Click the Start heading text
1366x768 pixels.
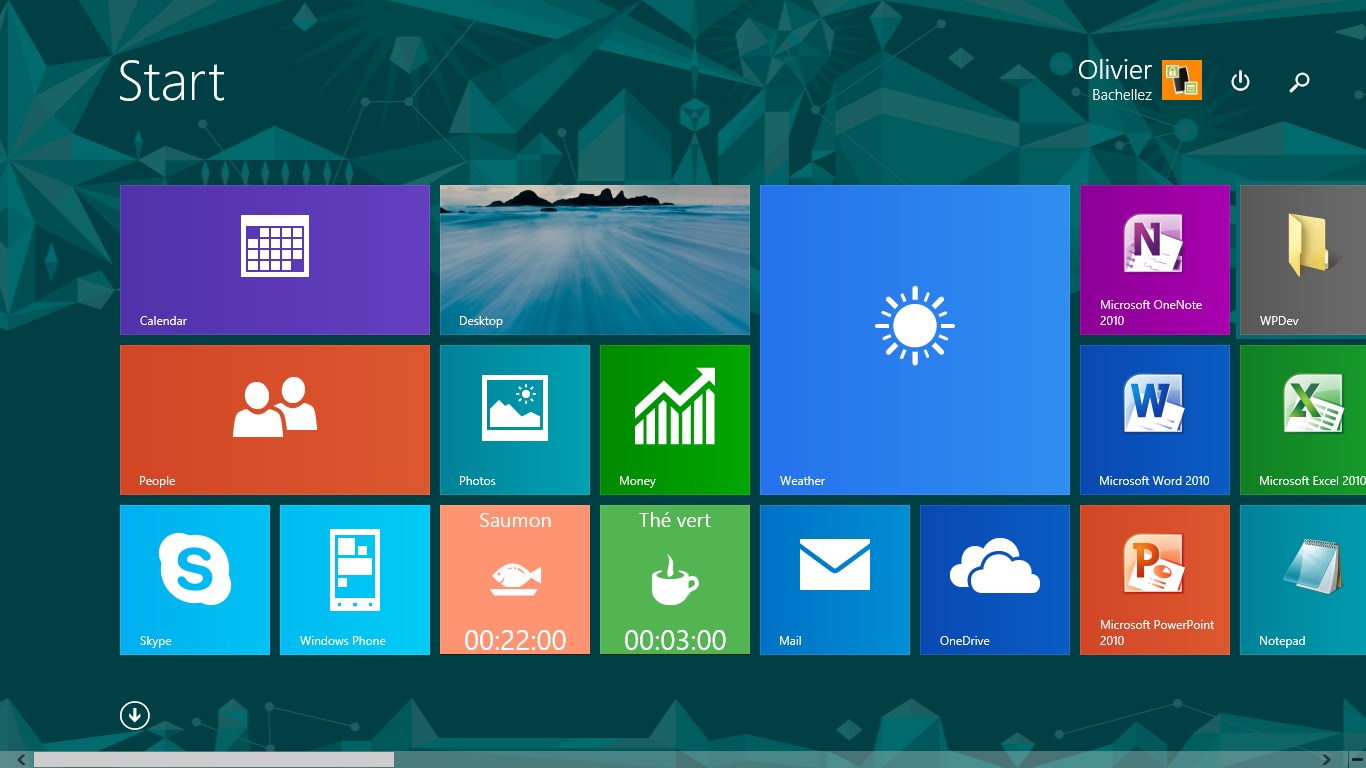click(x=172, y=81)
